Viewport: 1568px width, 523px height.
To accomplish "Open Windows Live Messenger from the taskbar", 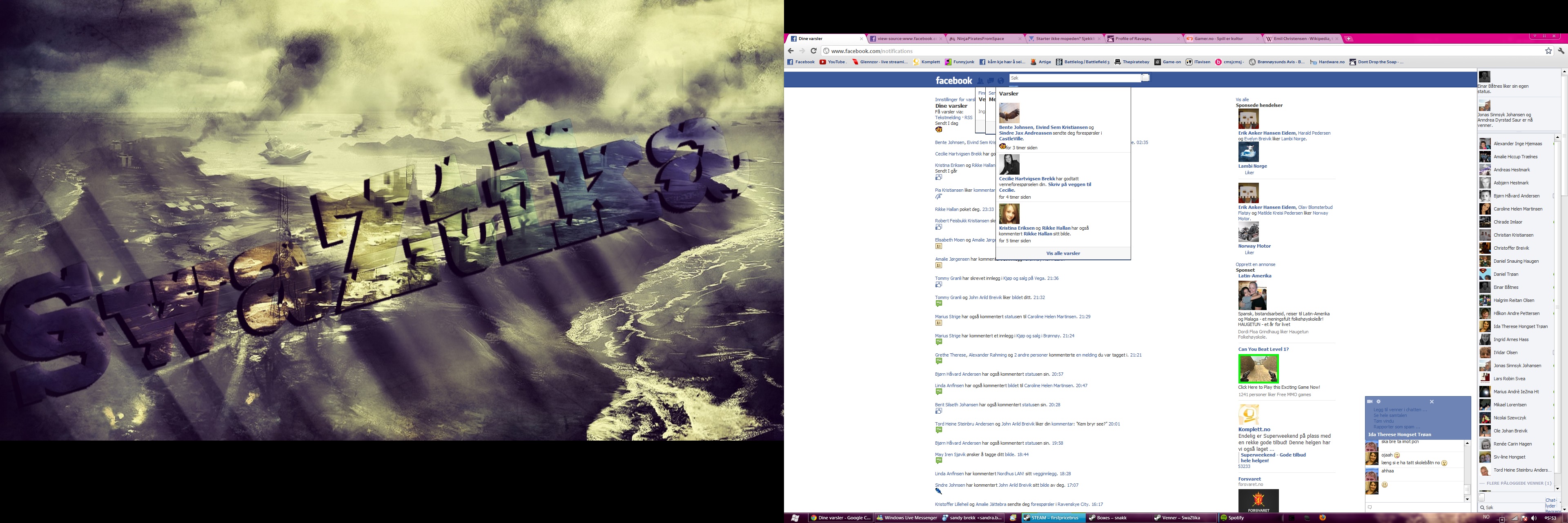I will (906, 518).
